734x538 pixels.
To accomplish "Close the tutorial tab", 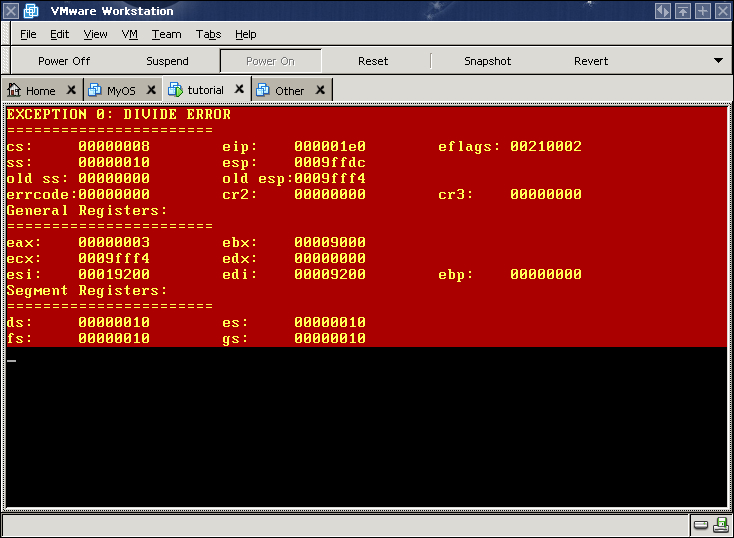I will [239, 88].
